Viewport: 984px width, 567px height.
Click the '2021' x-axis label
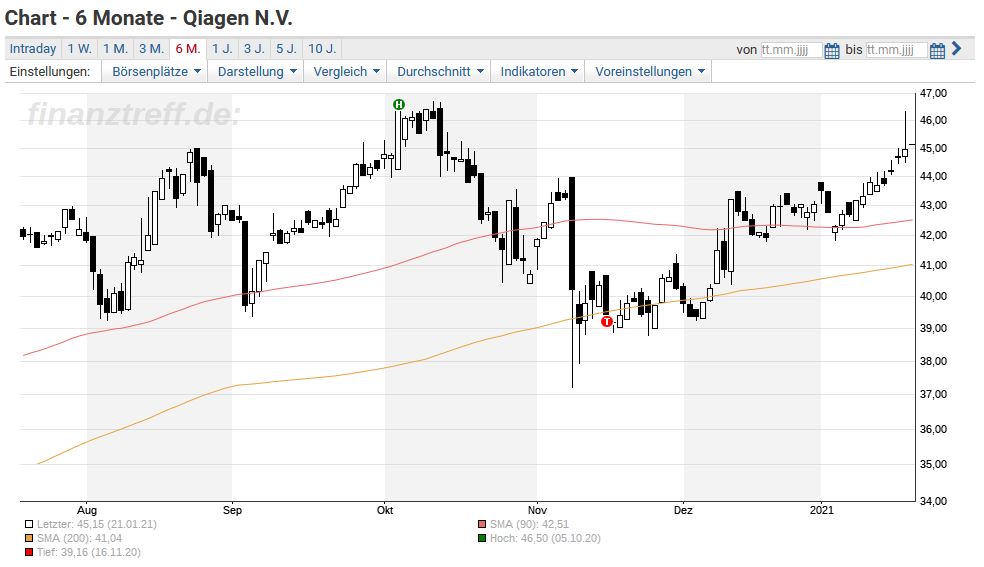point(821,510)
